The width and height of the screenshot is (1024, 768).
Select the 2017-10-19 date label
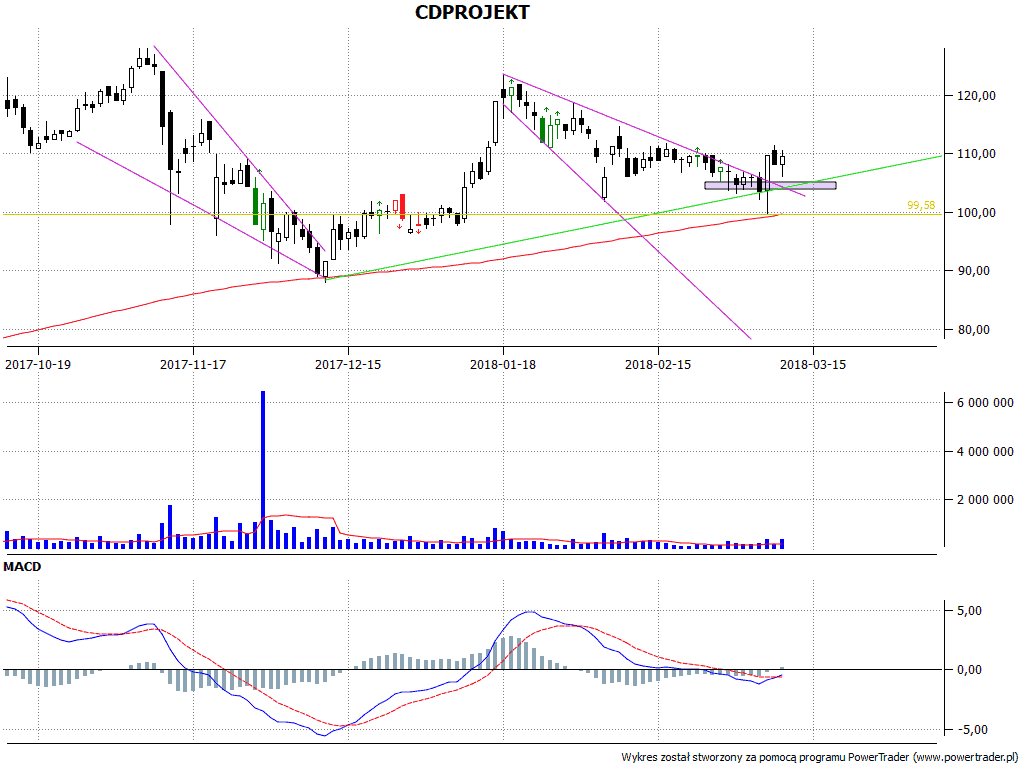tap(38, 364)
